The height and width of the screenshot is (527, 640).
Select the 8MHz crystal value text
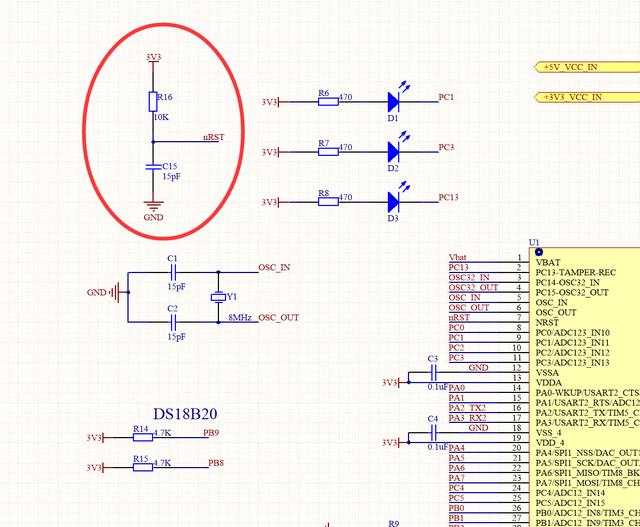[x=240, y=318]
